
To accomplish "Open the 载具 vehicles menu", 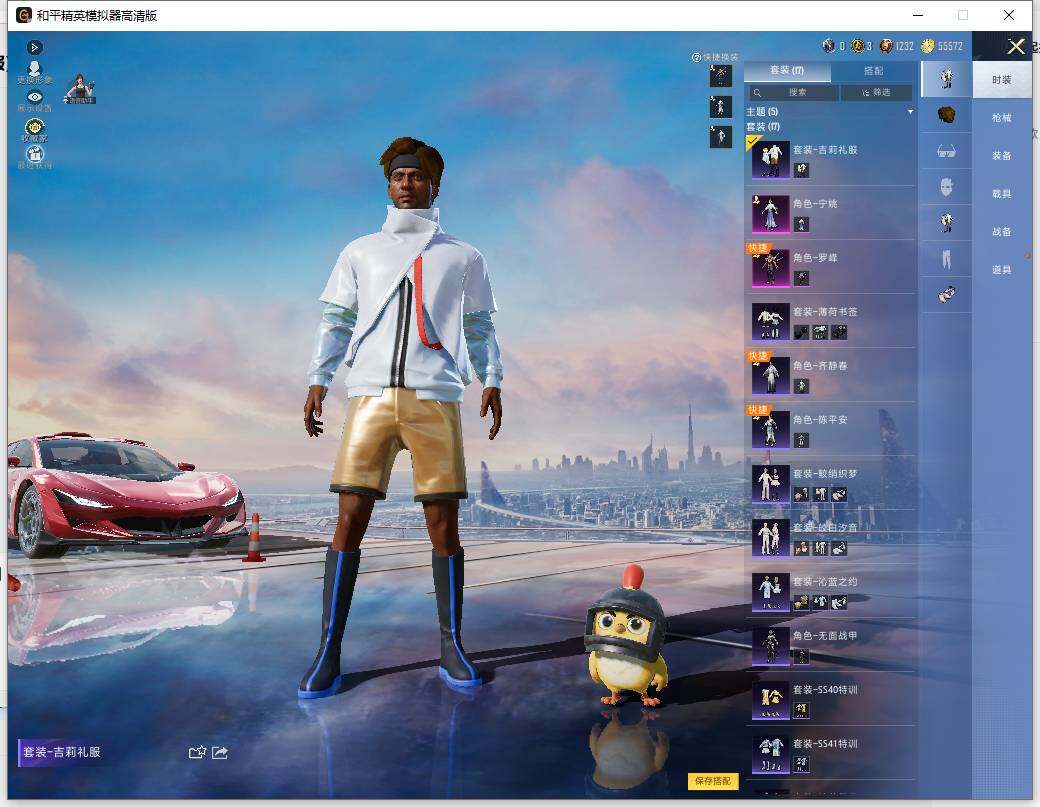I will pos(1002,194).
